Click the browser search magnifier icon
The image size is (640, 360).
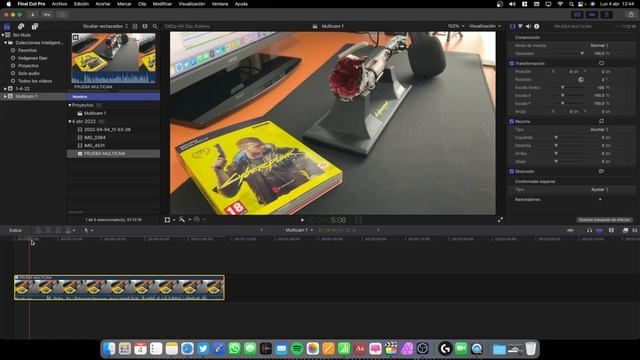tap(155, 26)
